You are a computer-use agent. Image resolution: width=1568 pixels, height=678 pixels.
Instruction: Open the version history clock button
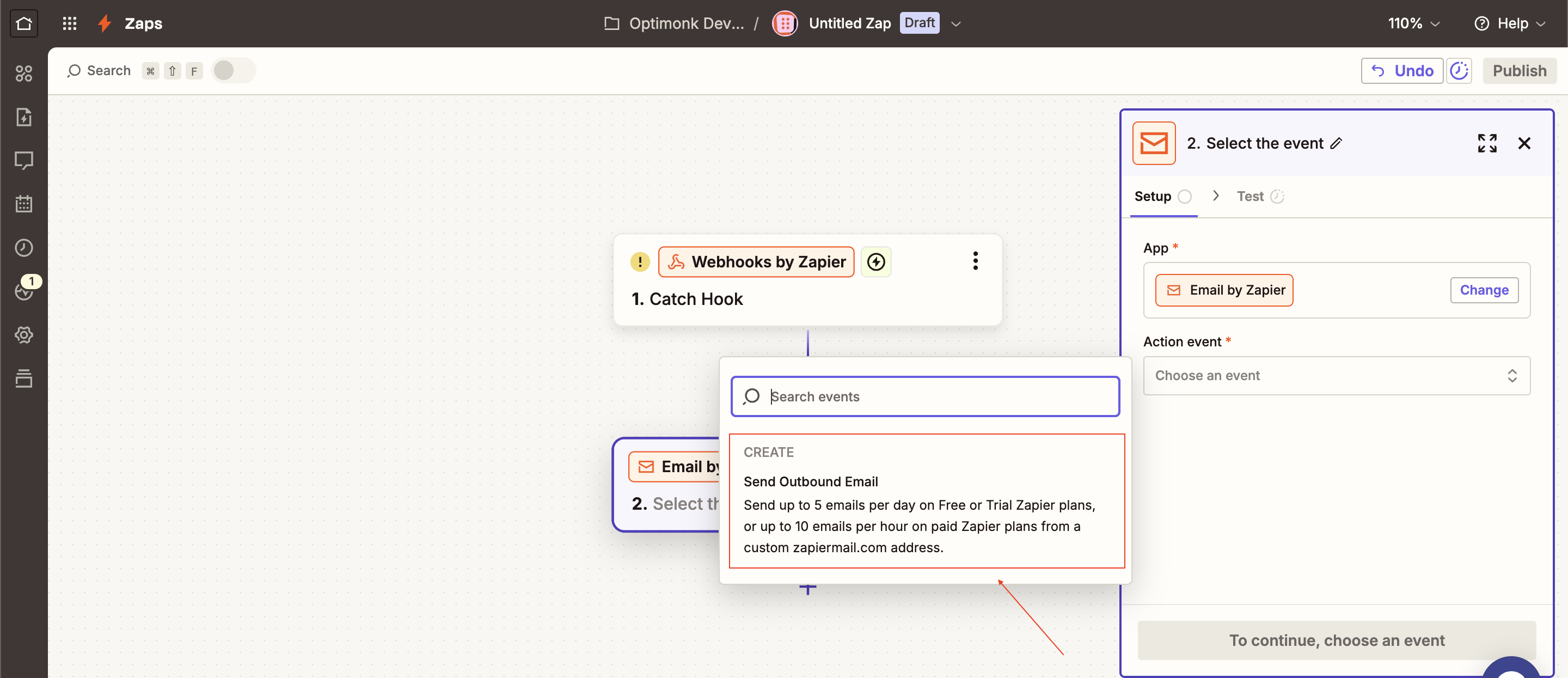1459,71
